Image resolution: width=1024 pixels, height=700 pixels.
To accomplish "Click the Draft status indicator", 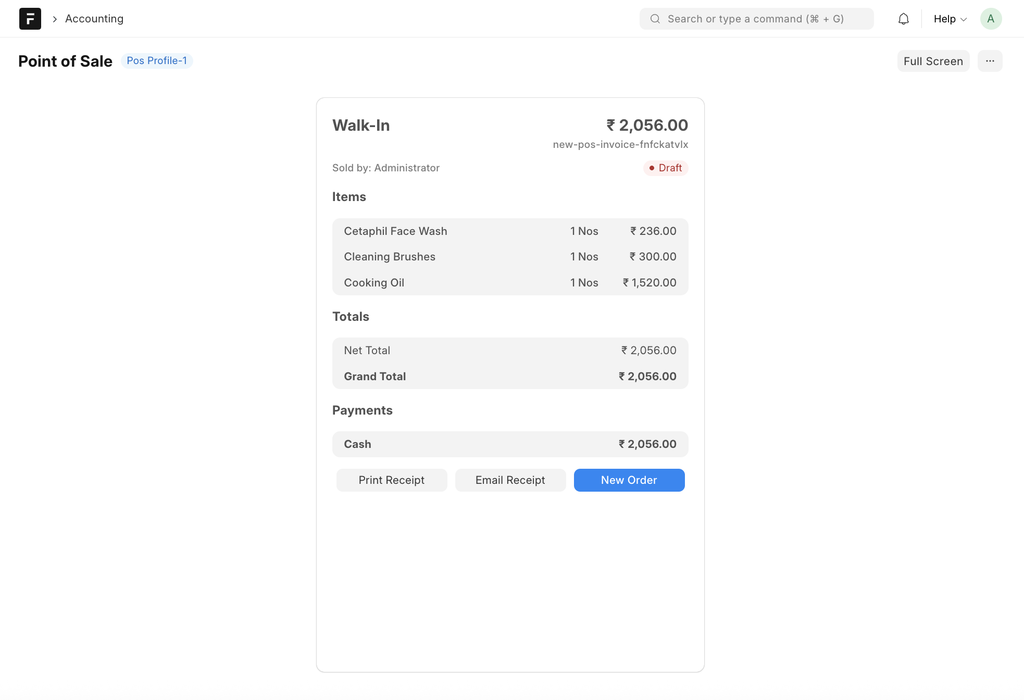I will point(665,168).
